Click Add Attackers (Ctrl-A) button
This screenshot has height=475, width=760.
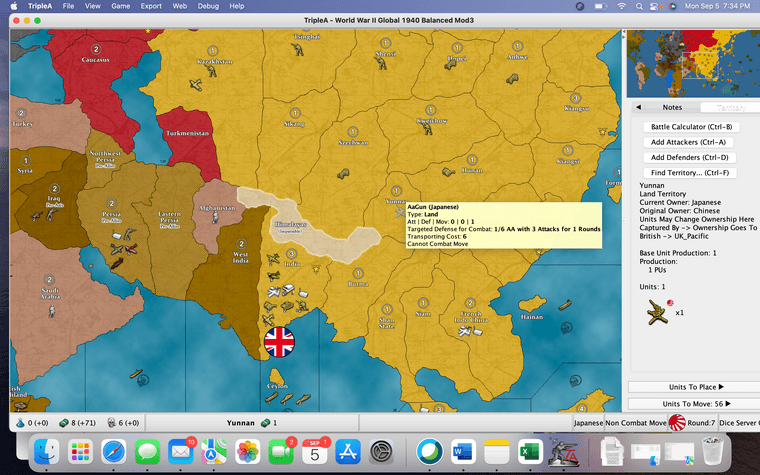tap(688, 142)
